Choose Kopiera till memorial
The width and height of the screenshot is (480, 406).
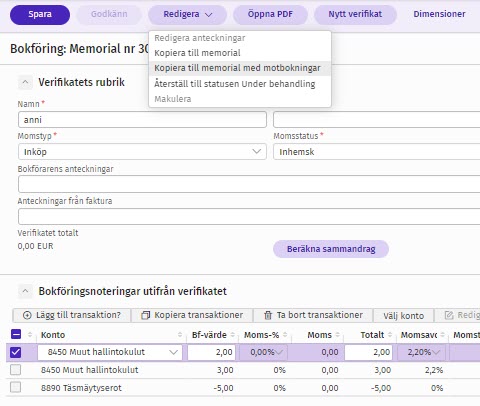point(197,53)
